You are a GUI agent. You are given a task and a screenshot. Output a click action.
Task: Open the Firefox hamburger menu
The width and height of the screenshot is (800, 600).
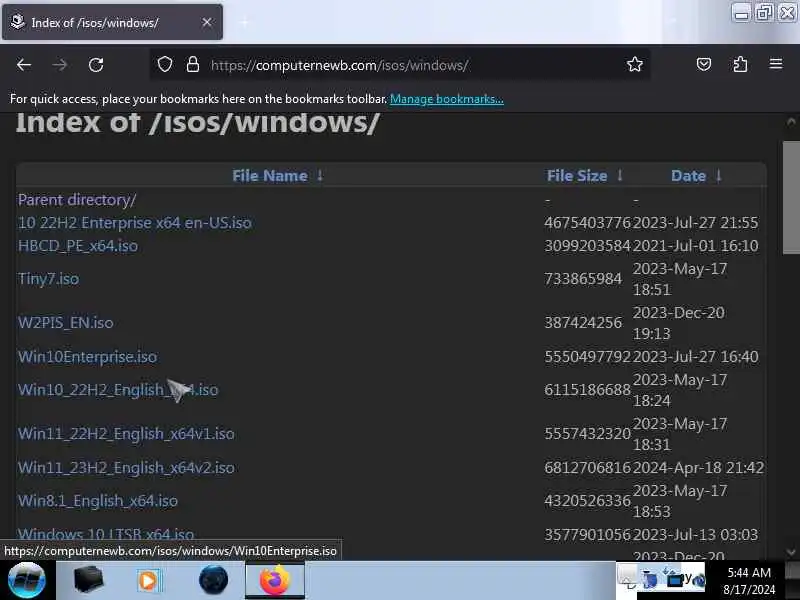click(776, 64)
